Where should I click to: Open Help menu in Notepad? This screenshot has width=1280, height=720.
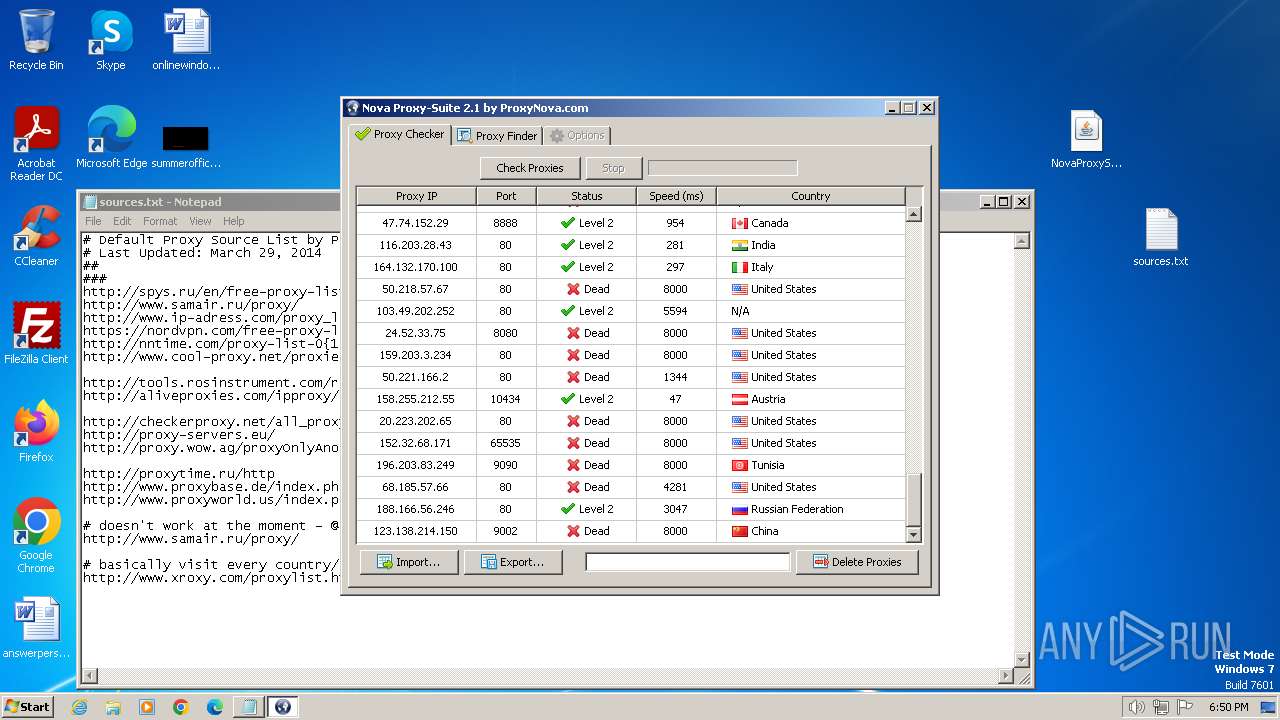(233, 221)
